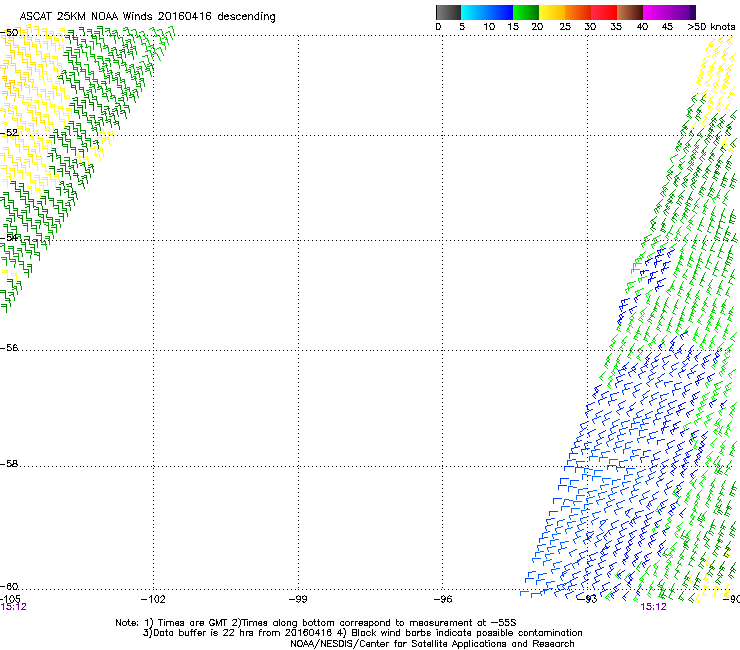Click the "-93" longitude label

(x=588, y=599)
